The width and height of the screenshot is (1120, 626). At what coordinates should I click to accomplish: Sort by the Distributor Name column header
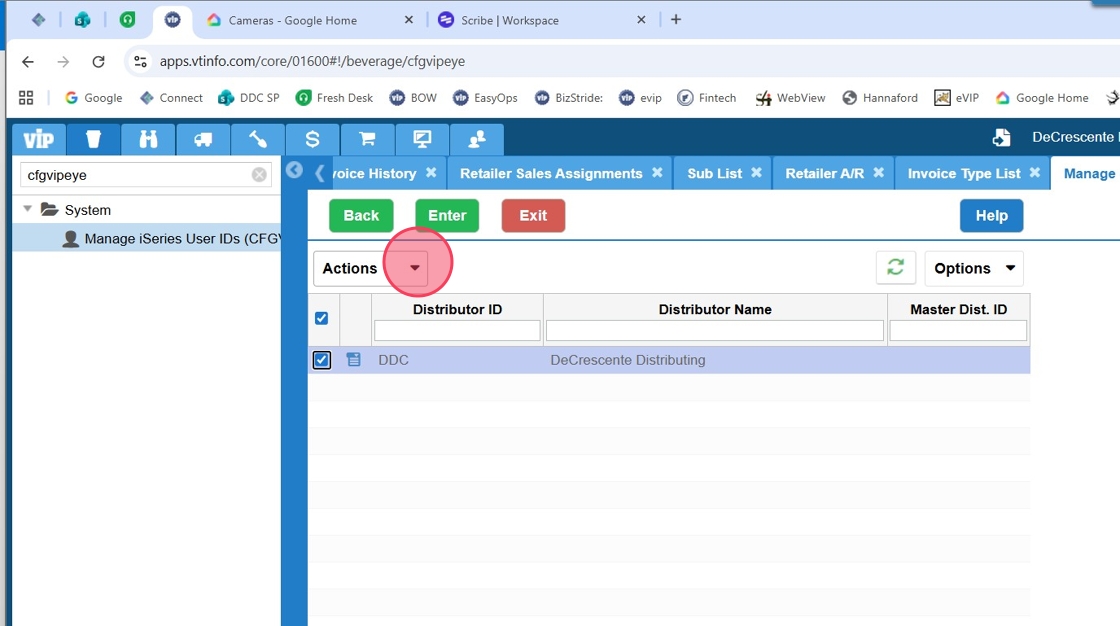[x=715, y=309]
